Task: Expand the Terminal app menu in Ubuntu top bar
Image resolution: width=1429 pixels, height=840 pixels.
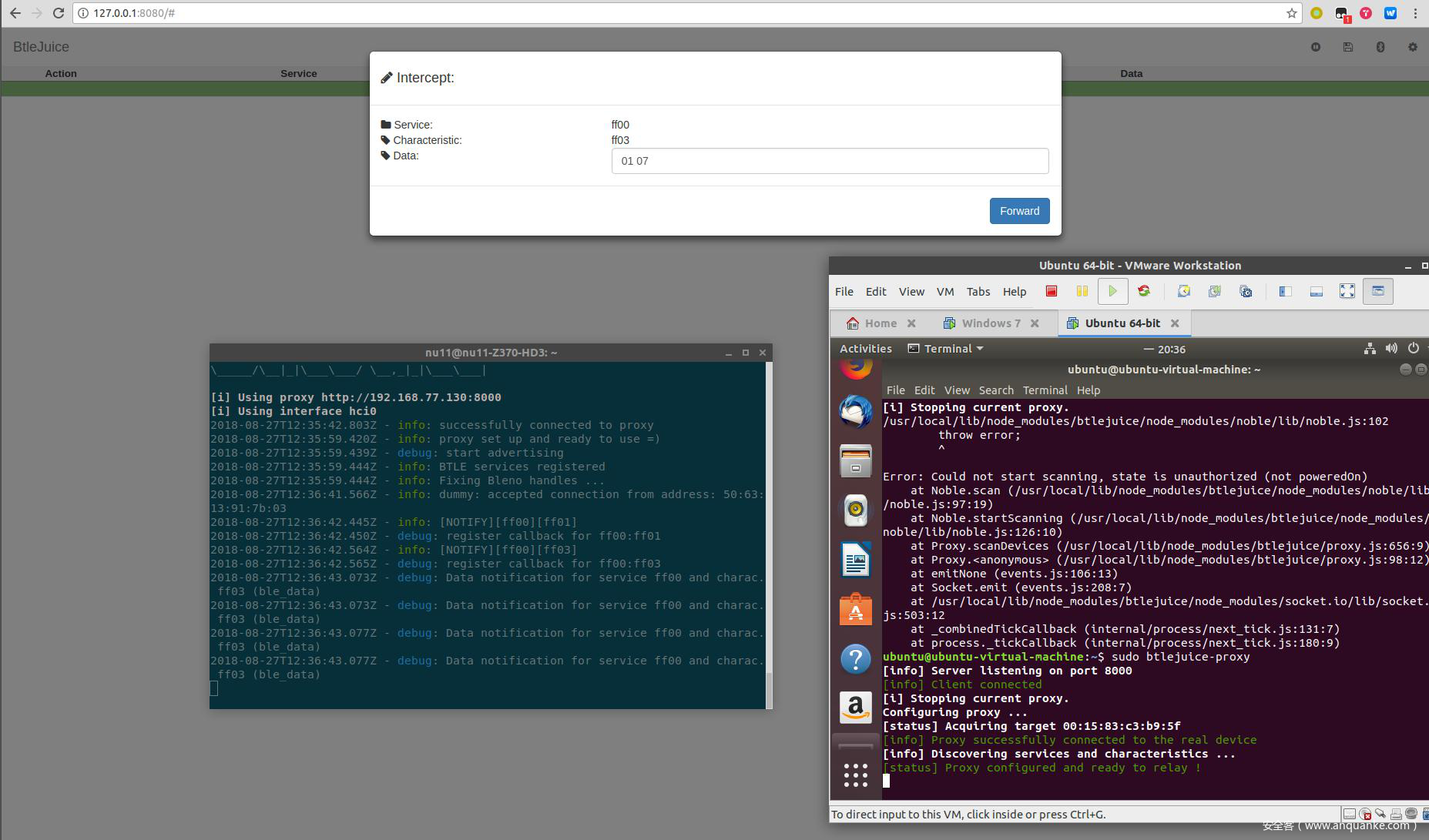Action: coord(946,349)
